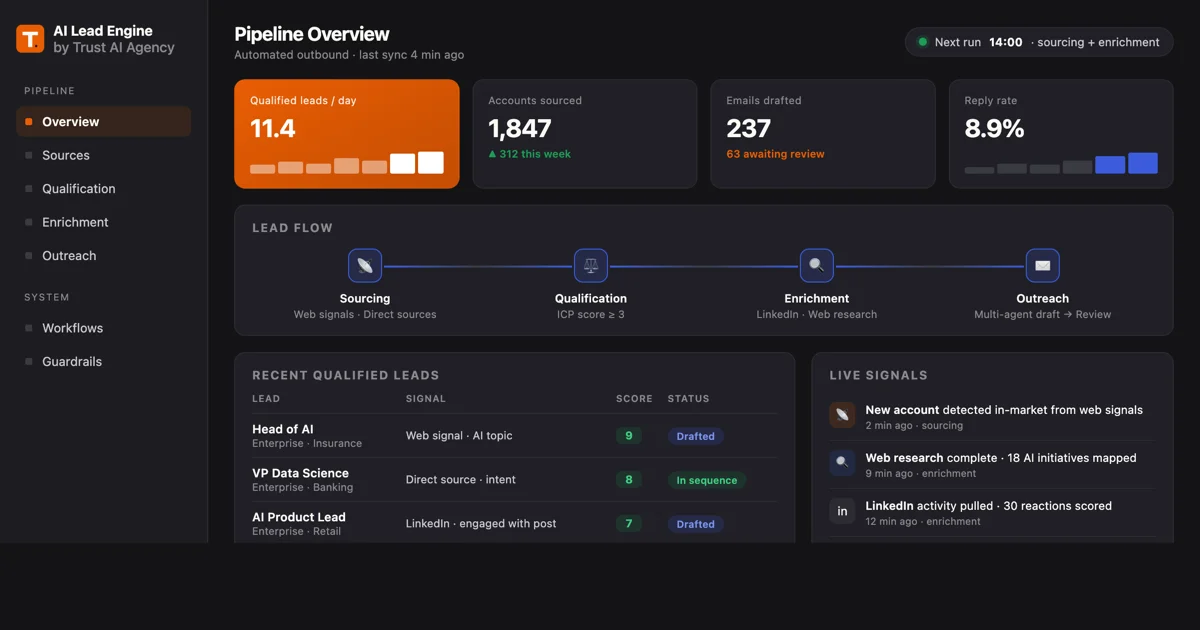Select the Head of AI lead row
The height and width of the screenshot is (630, 1200).
[x=514, y=436]
